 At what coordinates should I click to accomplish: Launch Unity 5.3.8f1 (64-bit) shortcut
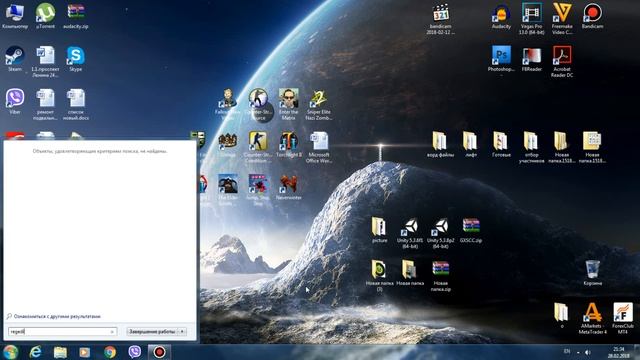410,233
